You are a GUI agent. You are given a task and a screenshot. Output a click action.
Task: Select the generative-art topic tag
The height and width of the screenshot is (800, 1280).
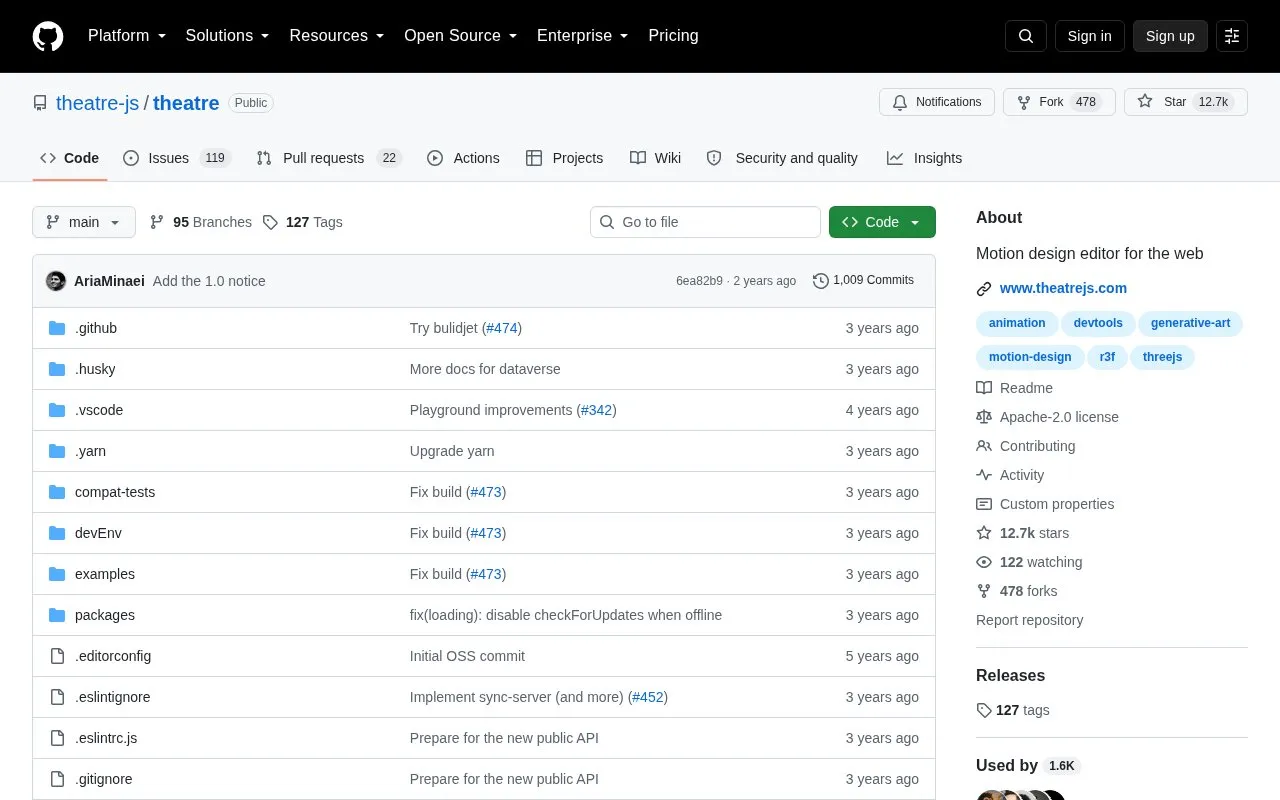(x=1190, y=323)
